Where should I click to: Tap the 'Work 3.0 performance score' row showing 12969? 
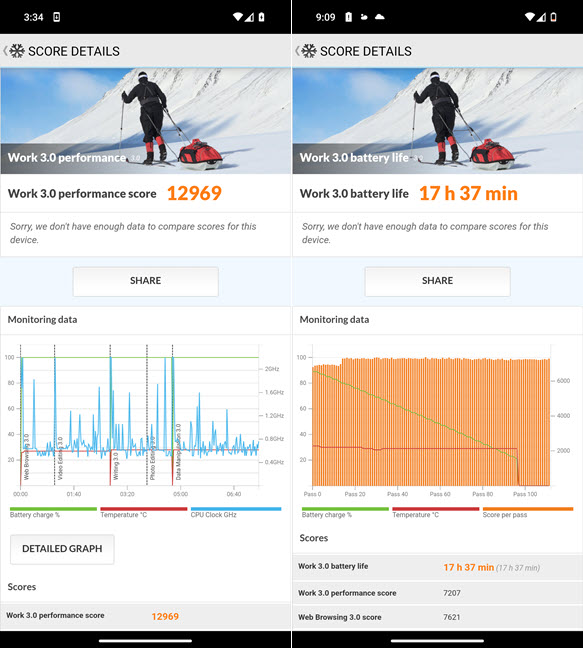coord(146,616)
